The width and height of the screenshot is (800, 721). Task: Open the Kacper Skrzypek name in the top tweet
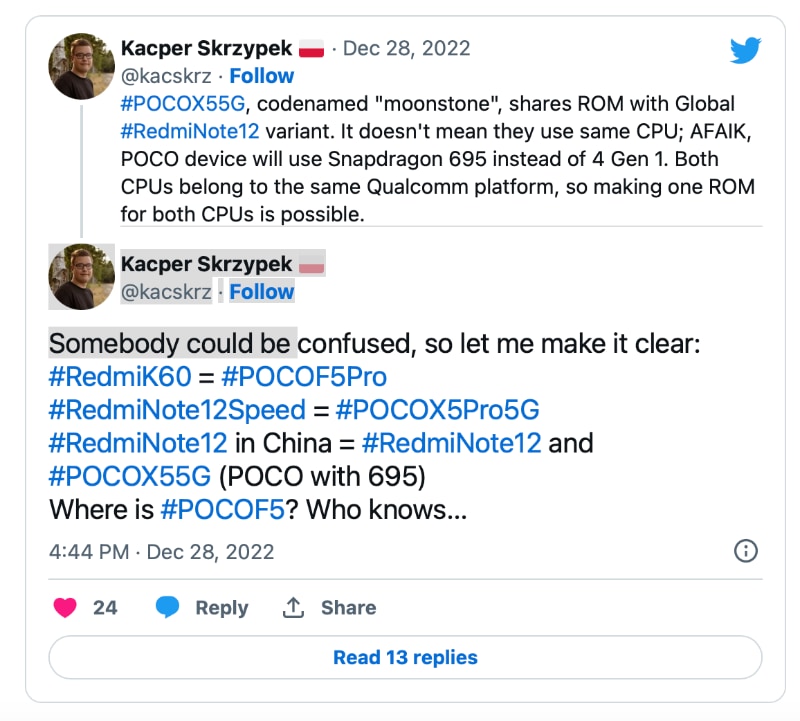[x=206, y=48]
